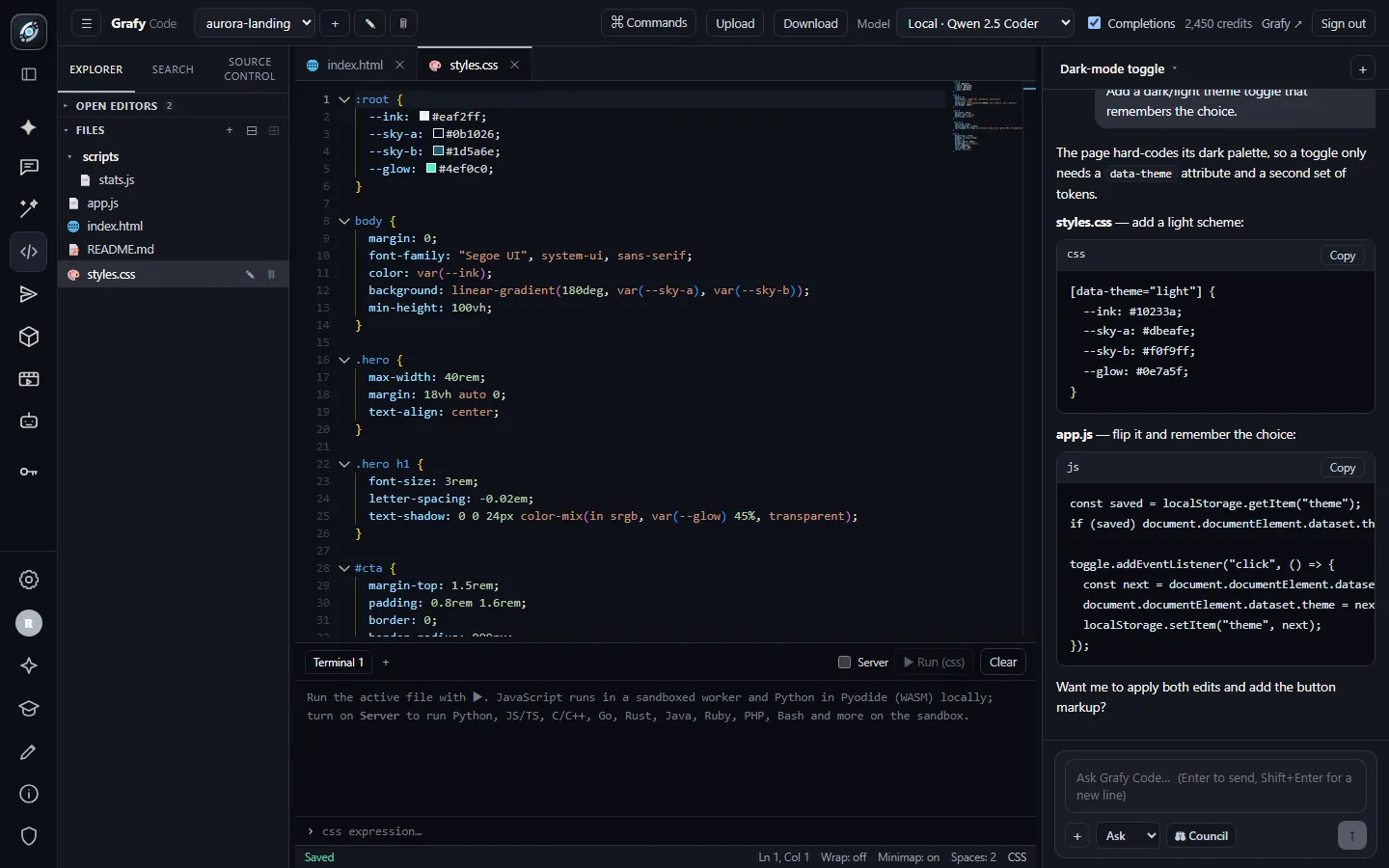Click the --glow #4ef0c0 color swatch
The width and height of the screenshot is (1389, 868).
[431, 169]
